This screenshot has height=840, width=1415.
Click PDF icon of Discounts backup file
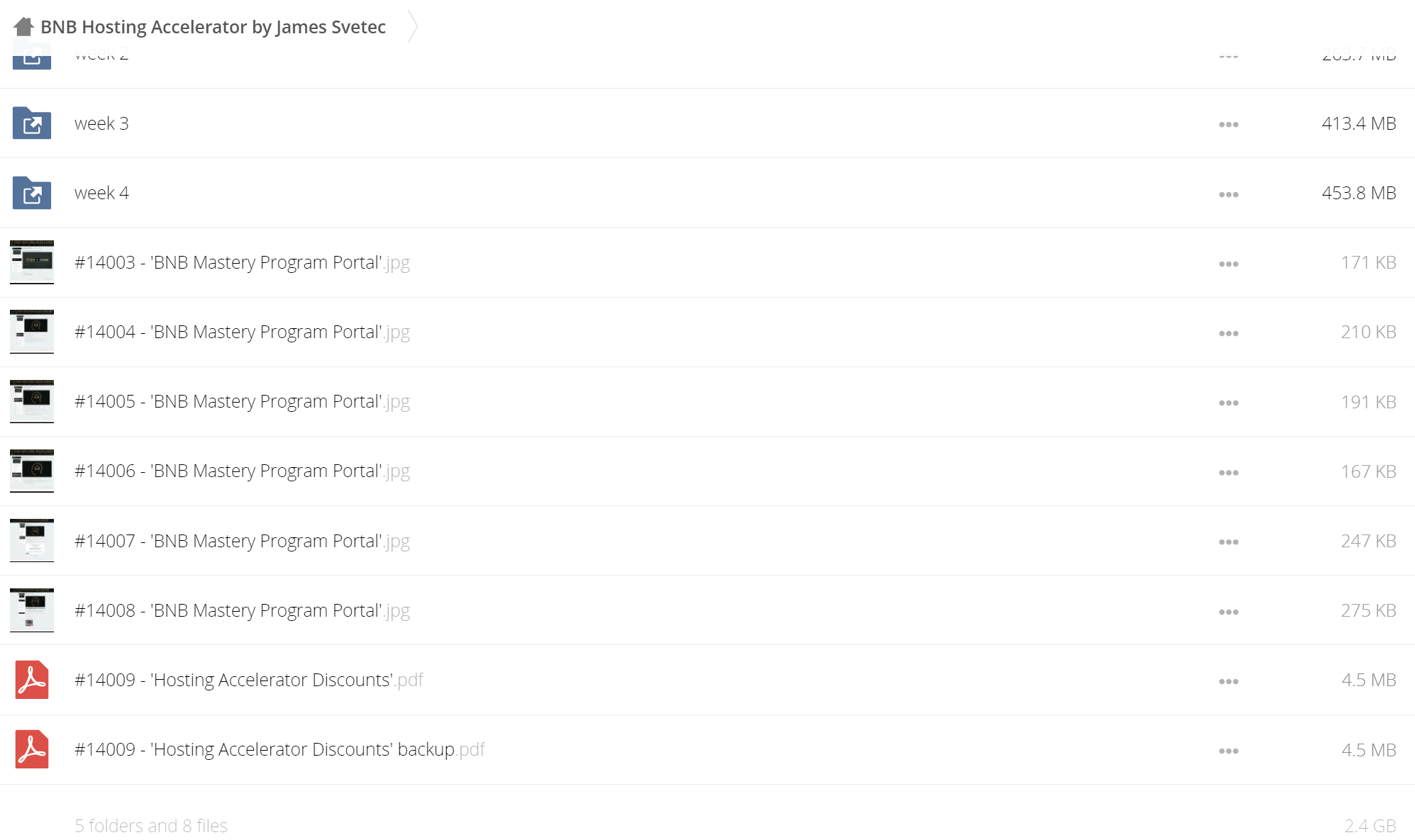(32, 749)
